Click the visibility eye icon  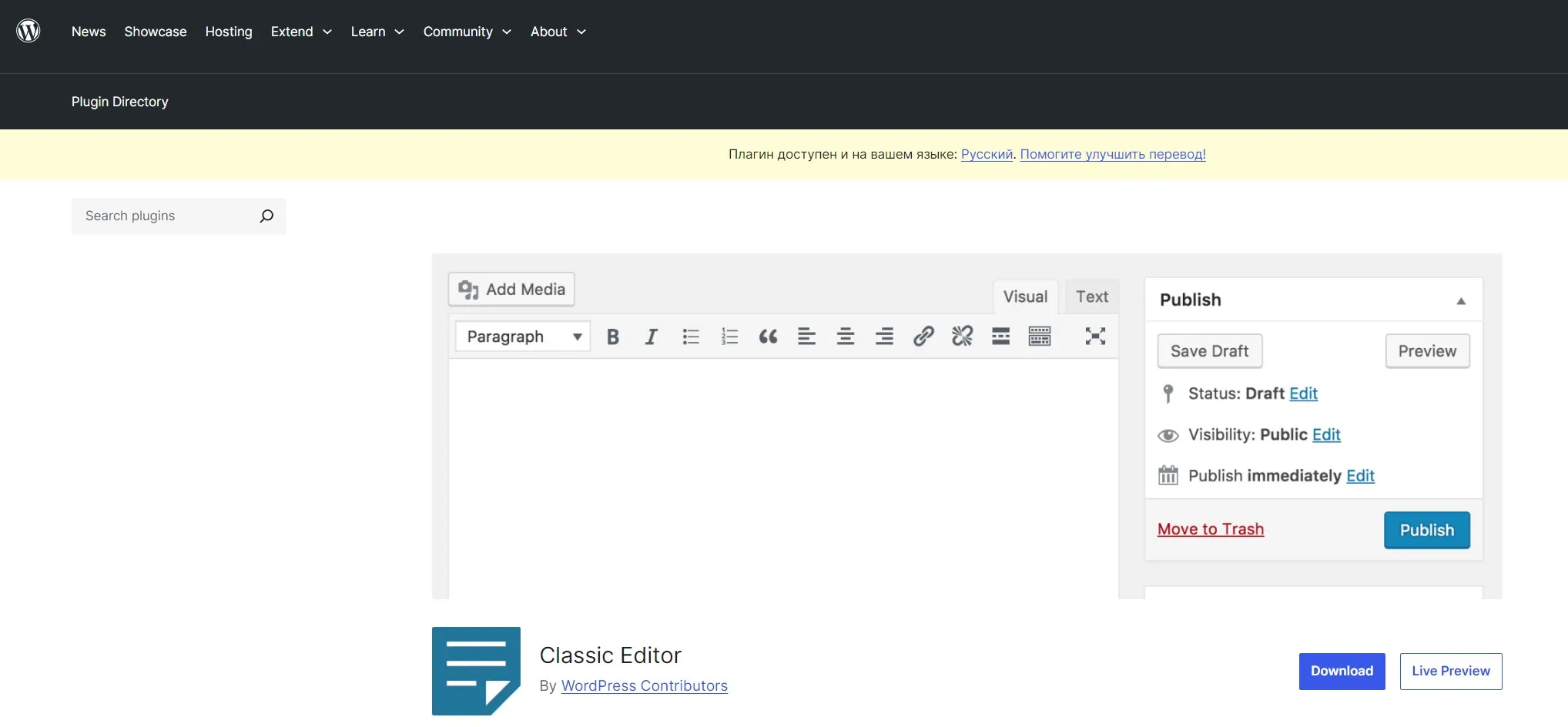1168,435
